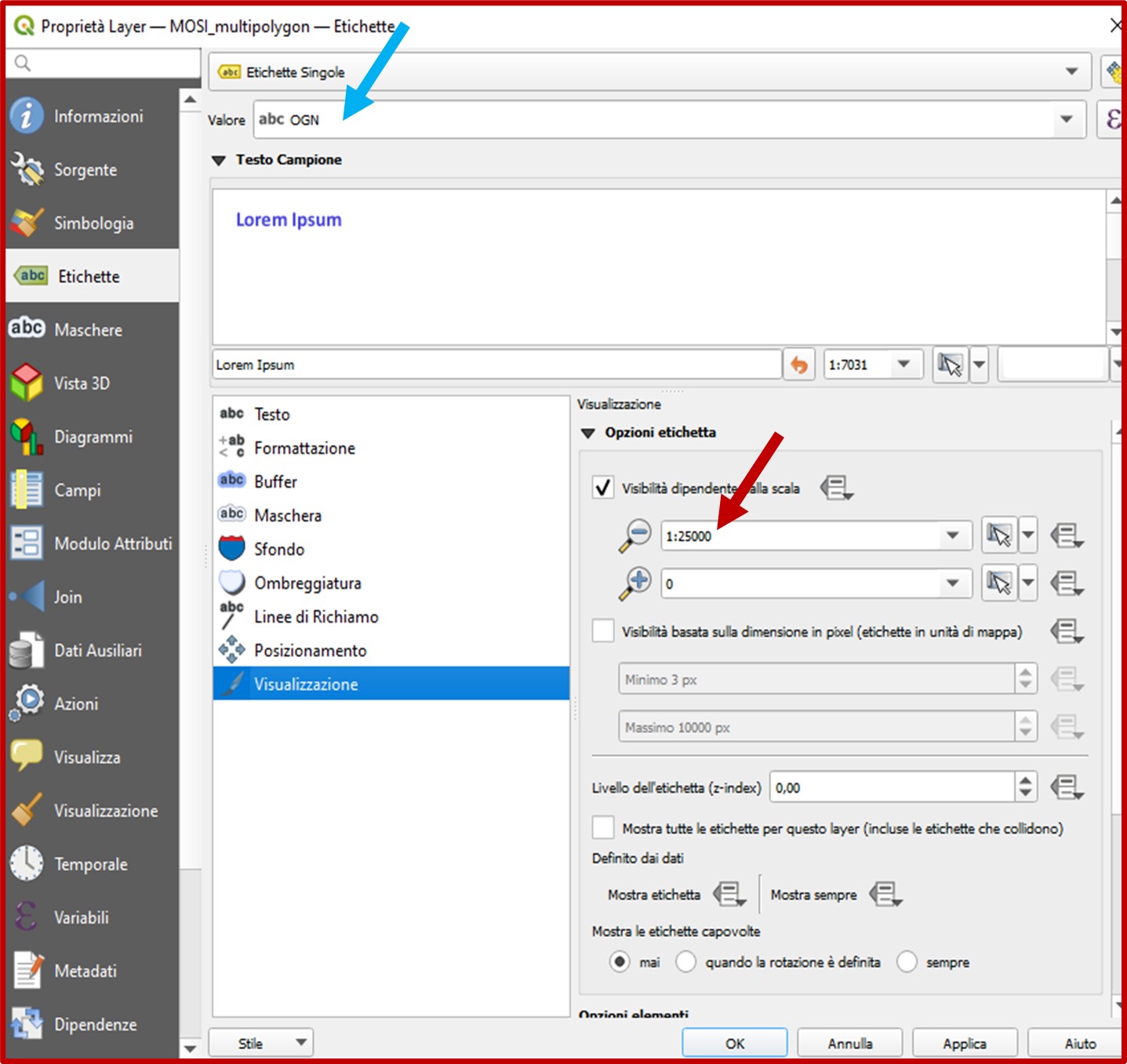Collapse the Testo Campione section
The width and height of the screenshot is (1127, 1064).
coord(218,160)
